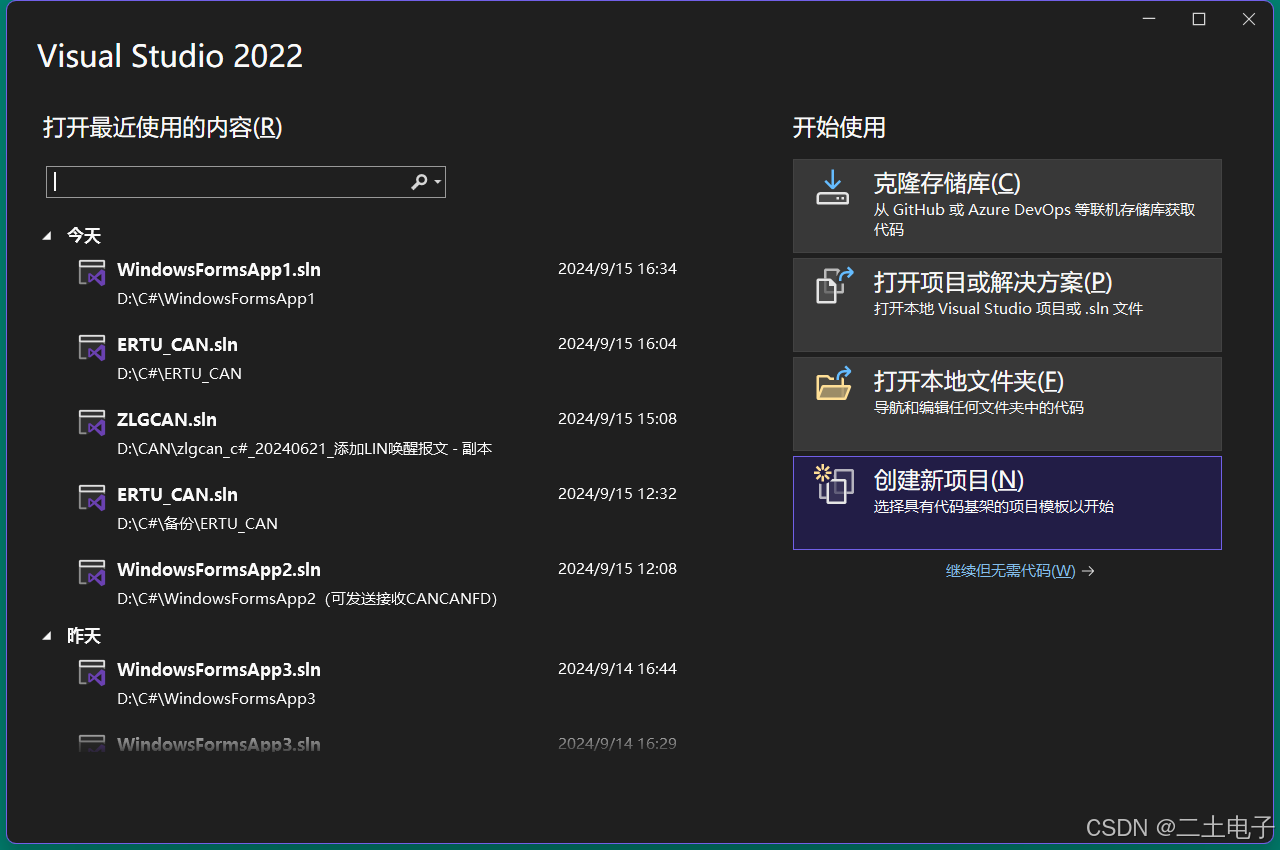
Task: Click timestamp 2024/9/15 12:08
Action: 617,568
